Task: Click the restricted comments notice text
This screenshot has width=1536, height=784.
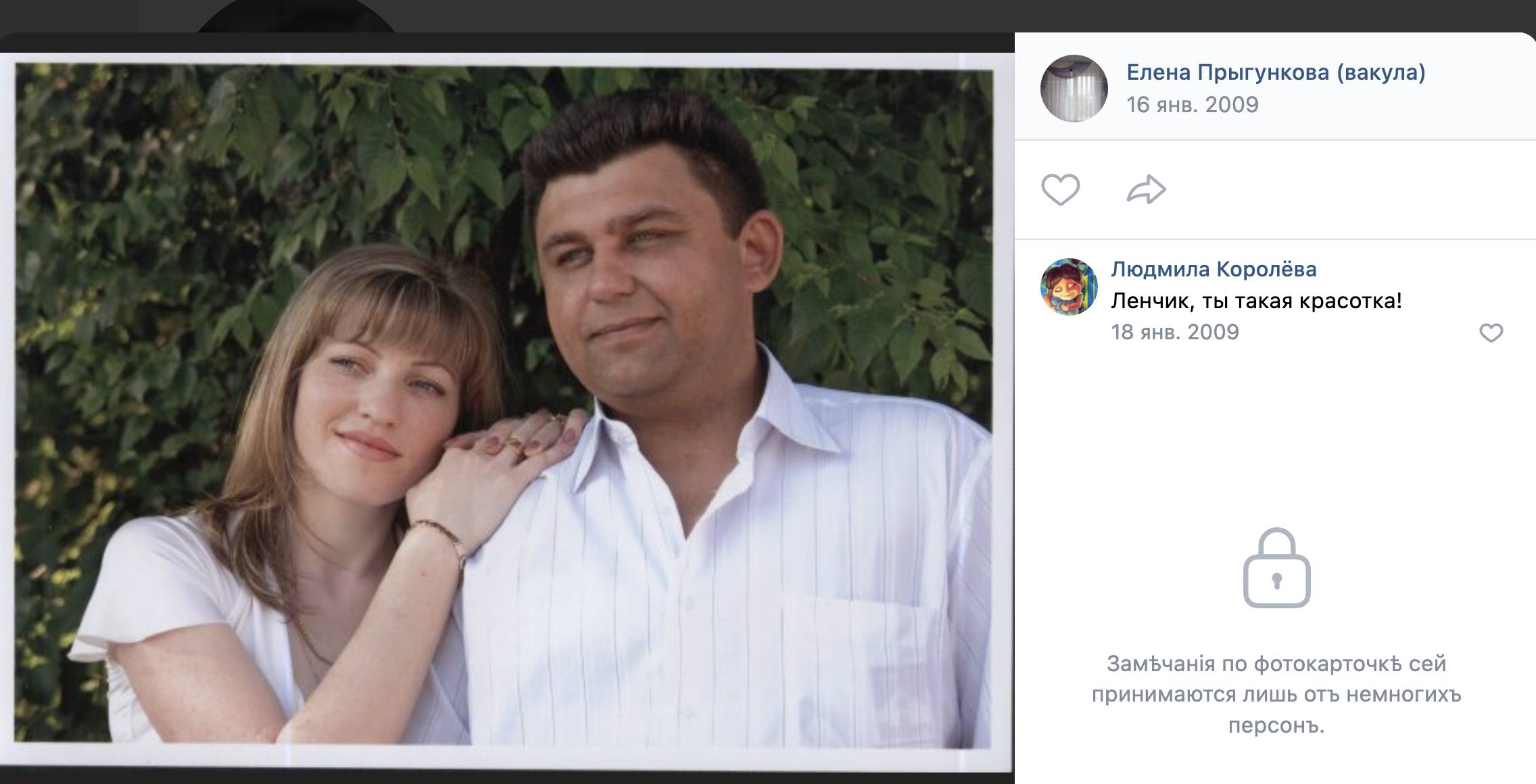Action: [1276, 694]
